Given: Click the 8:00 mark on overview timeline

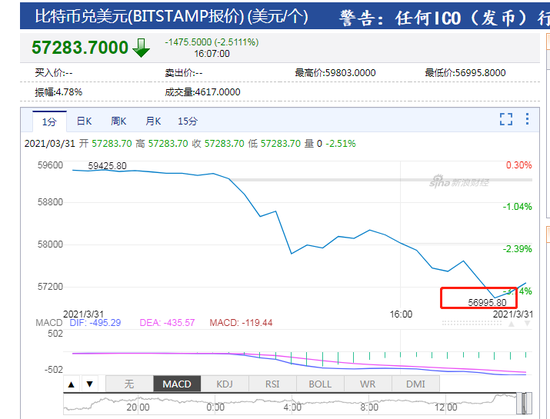Looking at the screenshot, I should [x=369, y=407].
